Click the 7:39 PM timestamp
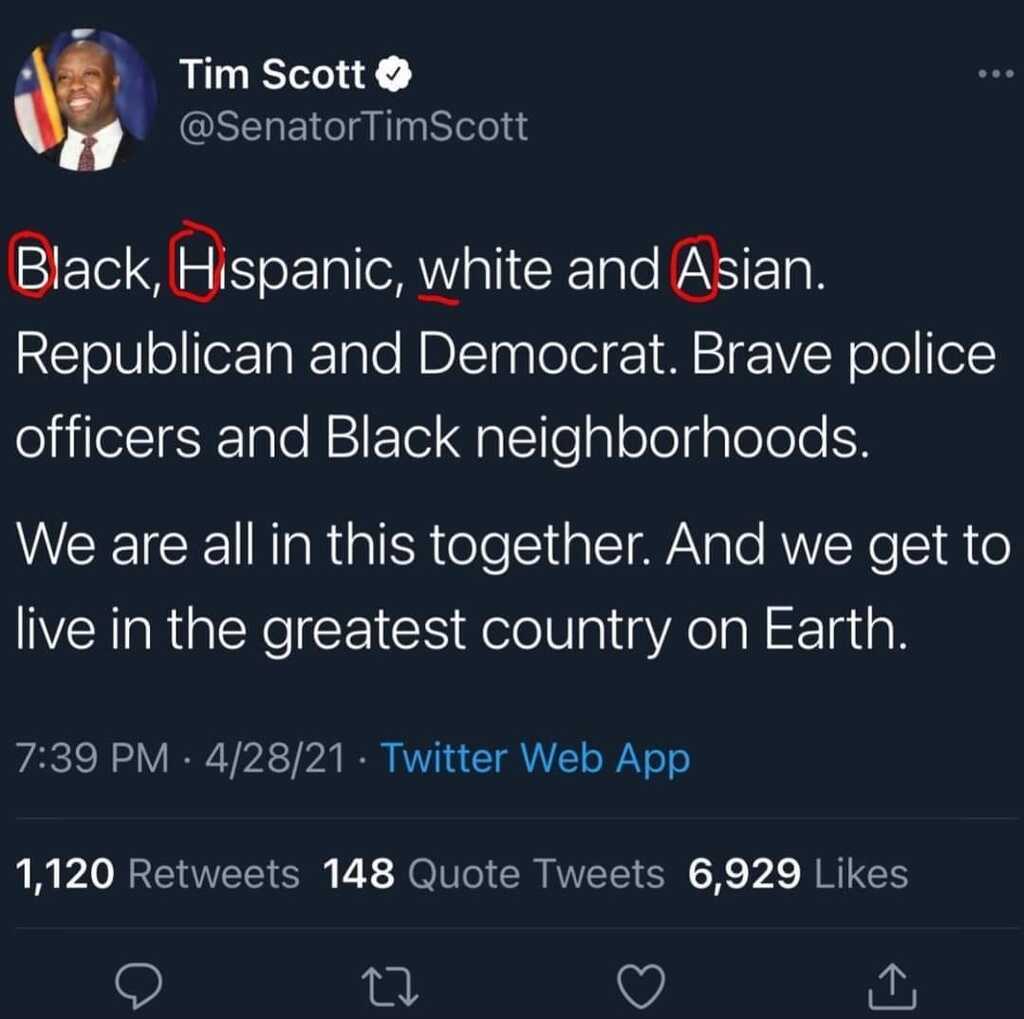Viewport: 1024px width, 1019px height. [92, 758]
